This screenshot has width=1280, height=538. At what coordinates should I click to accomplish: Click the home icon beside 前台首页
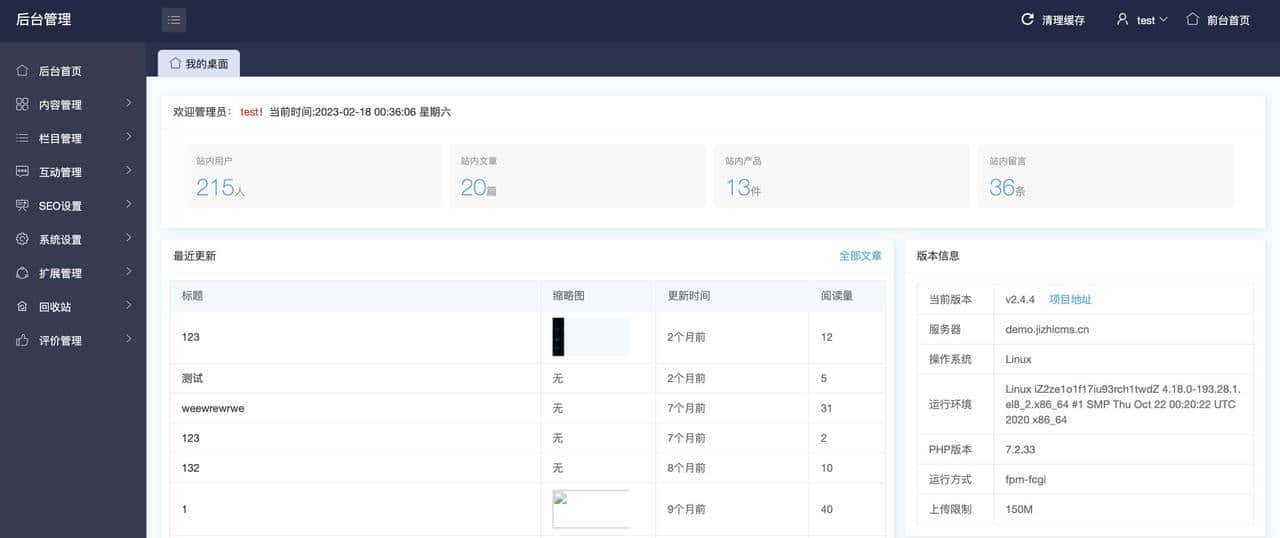(1192, 19)
